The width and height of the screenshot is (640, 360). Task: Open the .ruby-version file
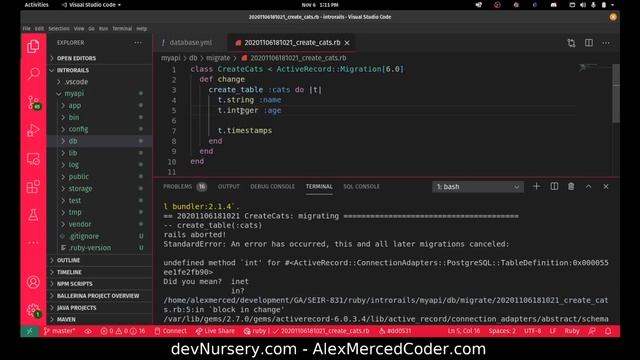pos(100,248)
